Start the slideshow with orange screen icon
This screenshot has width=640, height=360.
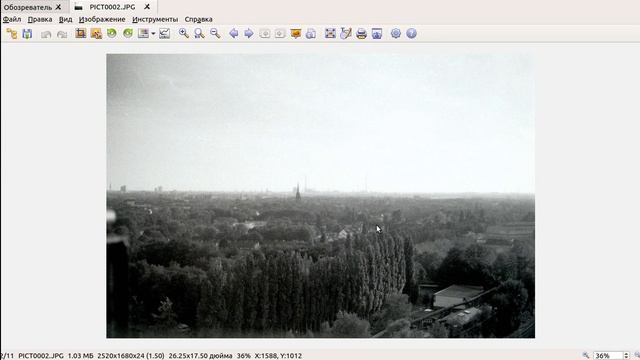(296, 33)
